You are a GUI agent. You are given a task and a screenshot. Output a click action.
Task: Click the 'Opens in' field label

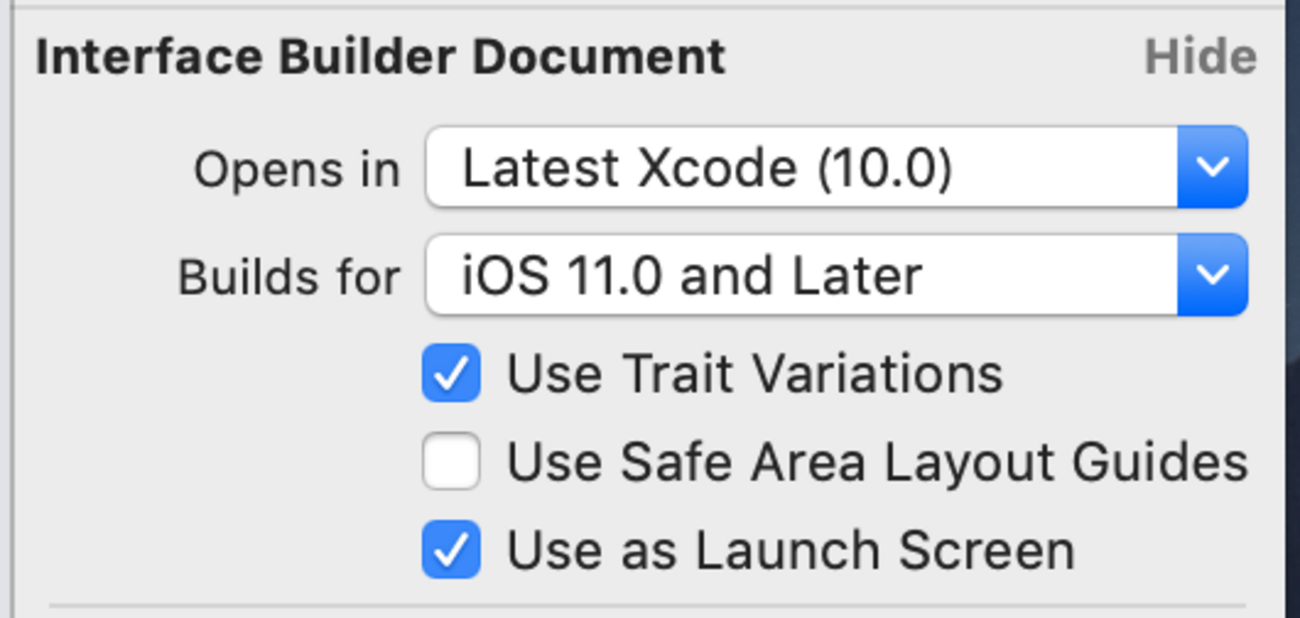(296, 170)
